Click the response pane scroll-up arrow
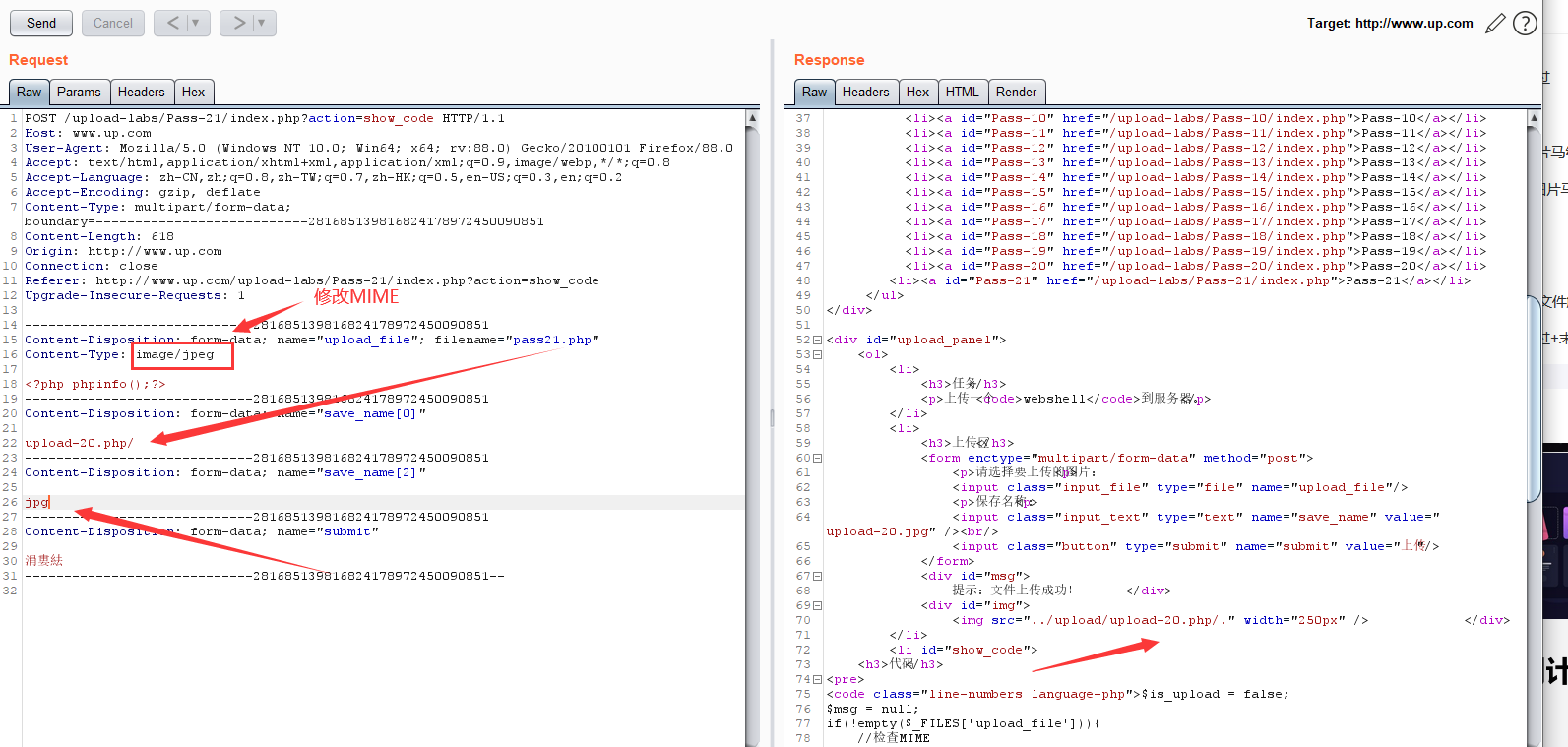This screenshot has height=747, width=1568. pyautogui.click(x=1534, y=117)
